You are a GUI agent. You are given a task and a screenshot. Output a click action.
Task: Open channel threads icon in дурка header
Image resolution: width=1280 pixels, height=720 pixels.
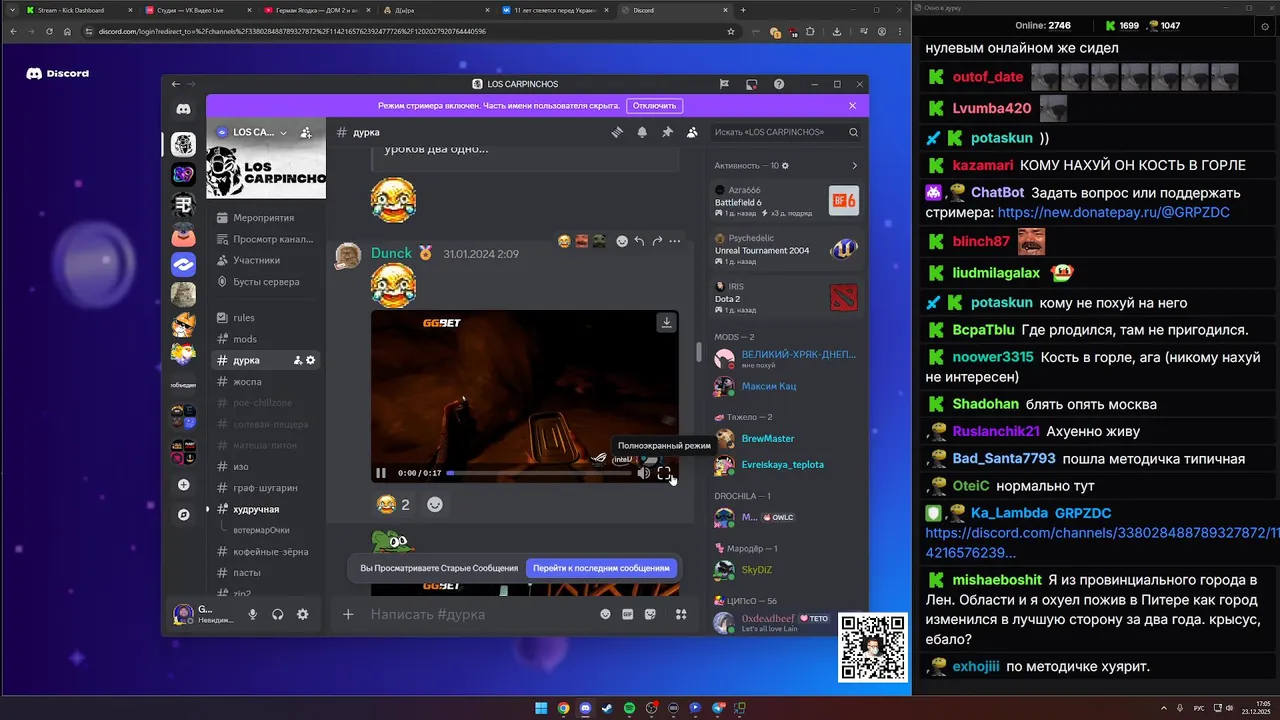click(x=618, y=132)
